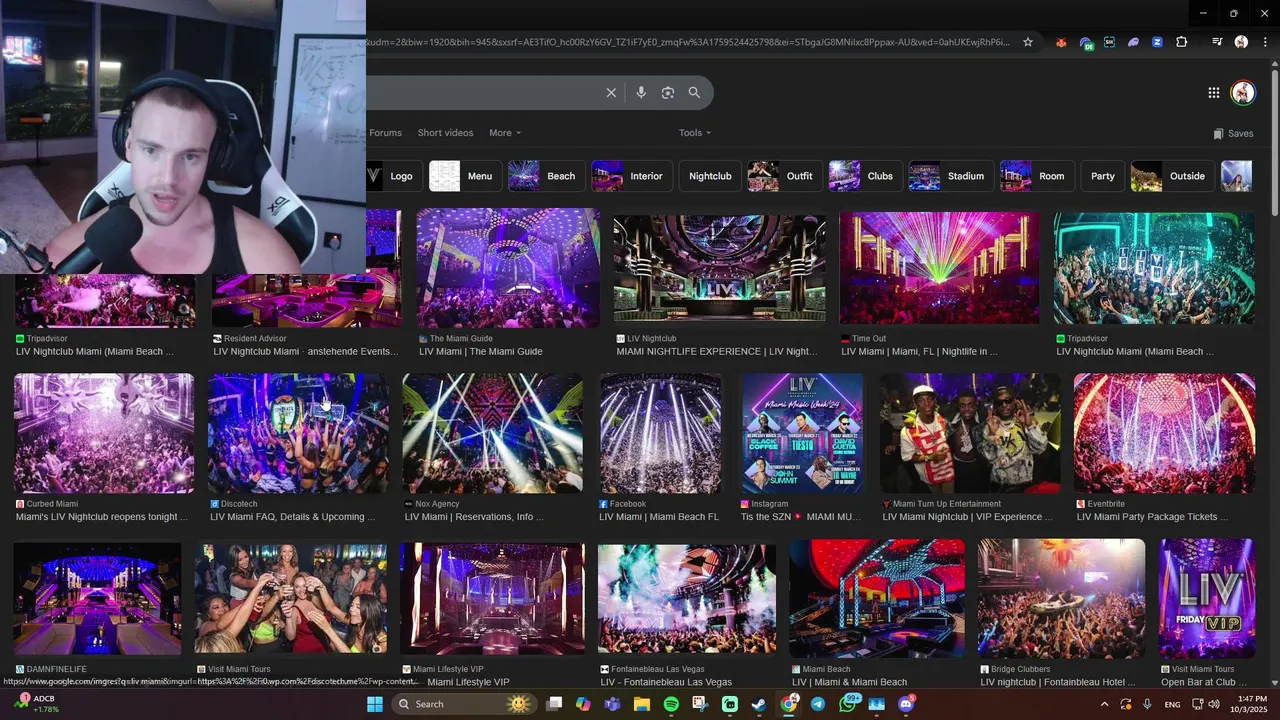Filter images by Outfit chip
The image size is (1280, 720).
coord(785,176)
